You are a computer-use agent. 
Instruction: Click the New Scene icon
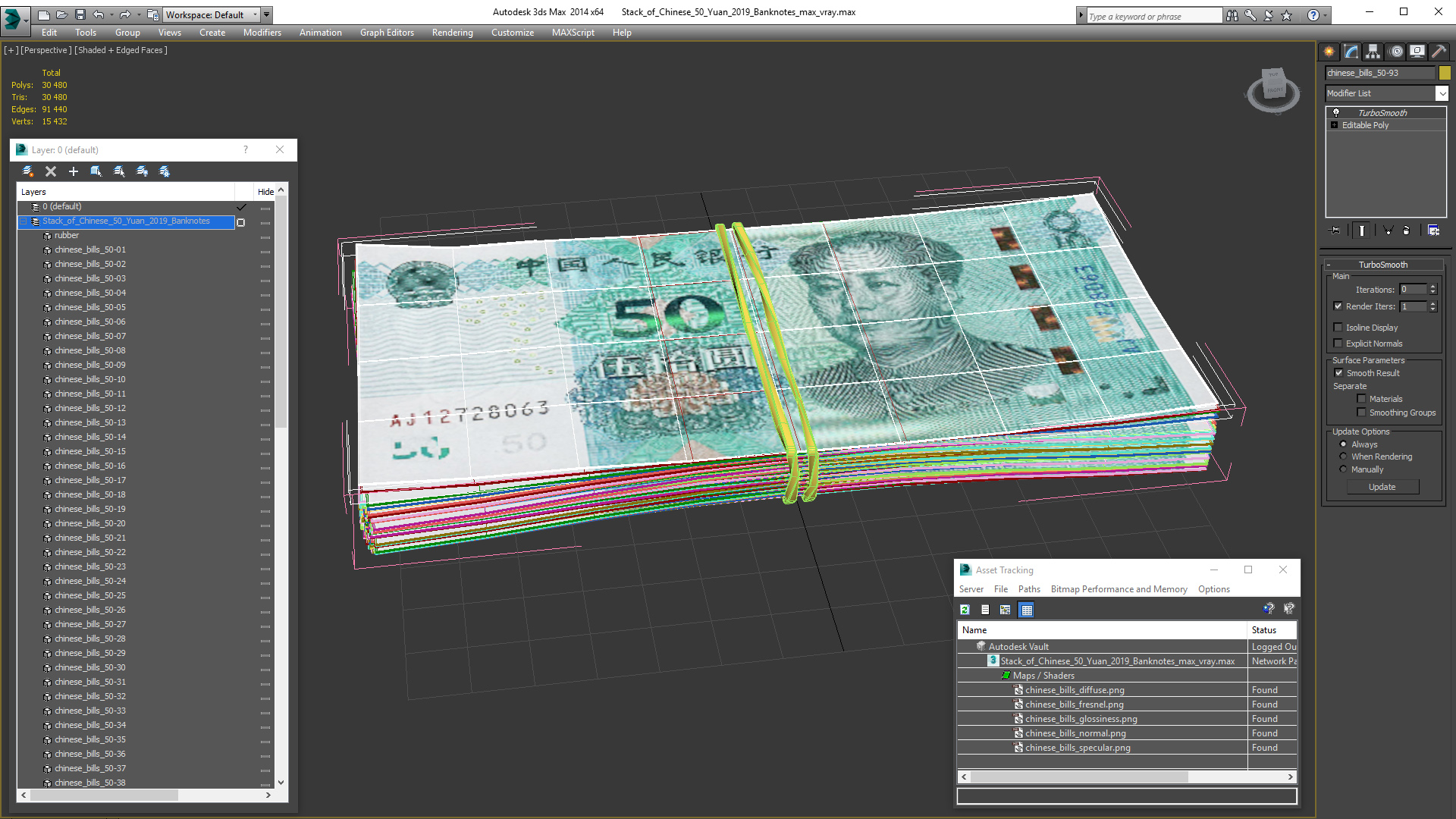coord(44,14)
